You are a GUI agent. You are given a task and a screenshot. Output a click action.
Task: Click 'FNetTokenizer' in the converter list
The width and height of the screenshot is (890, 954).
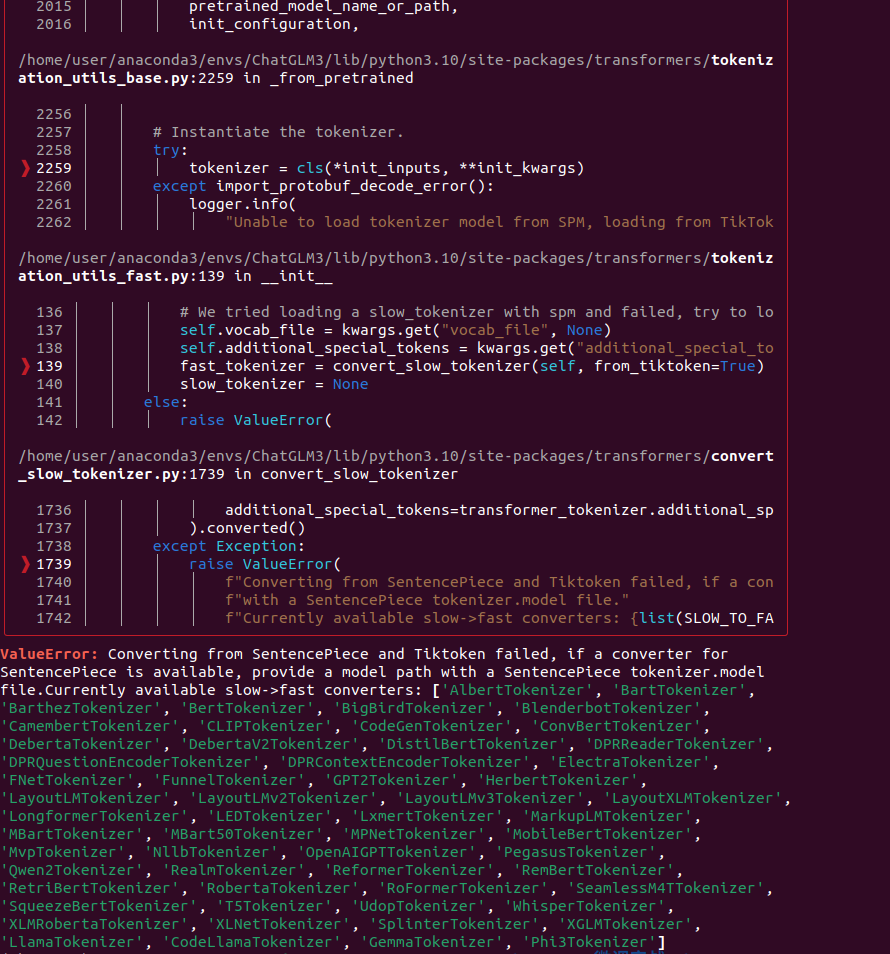tap(67, 780)
